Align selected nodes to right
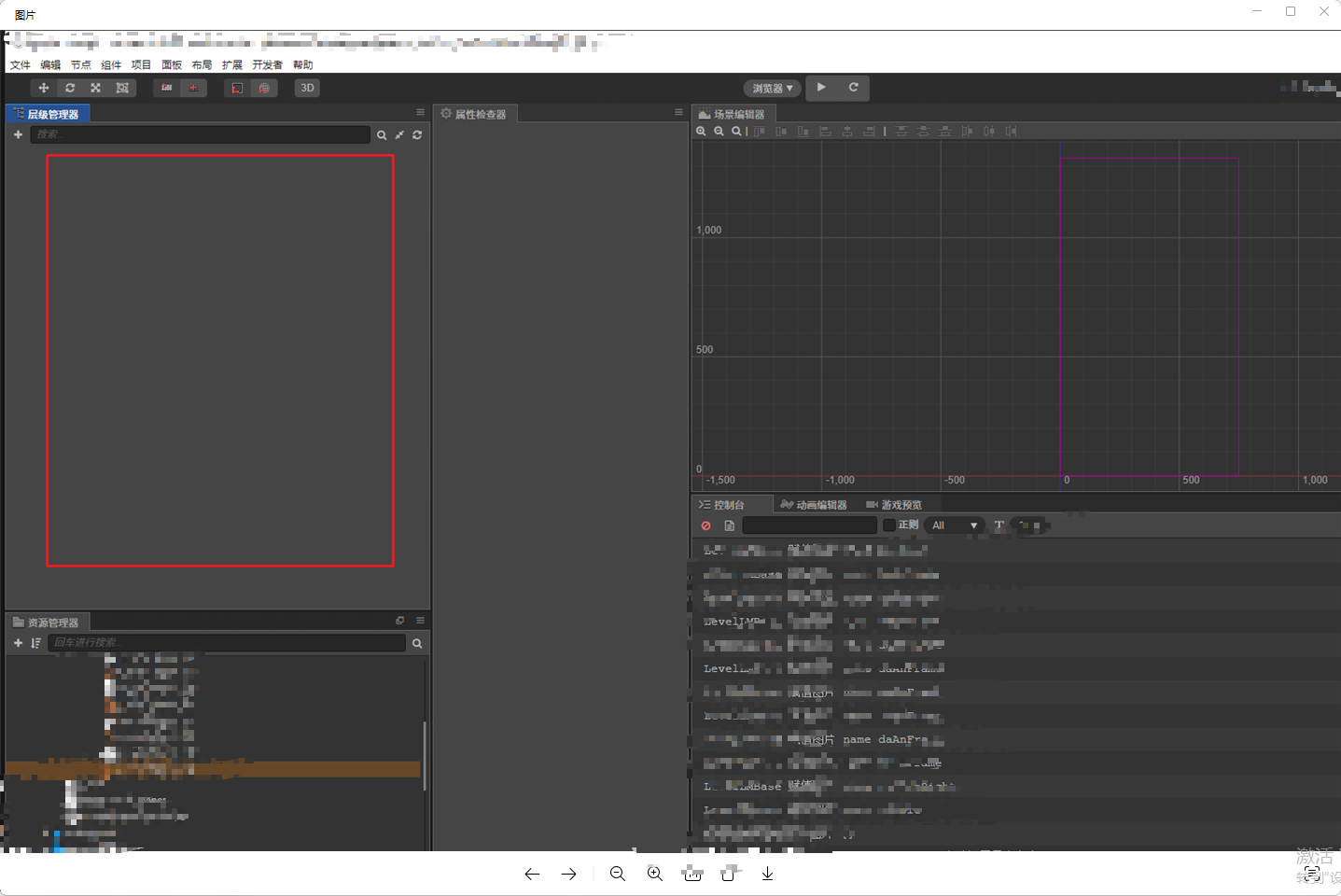The width and height of the screenshot is (1341, 896). tap(870, 132)
